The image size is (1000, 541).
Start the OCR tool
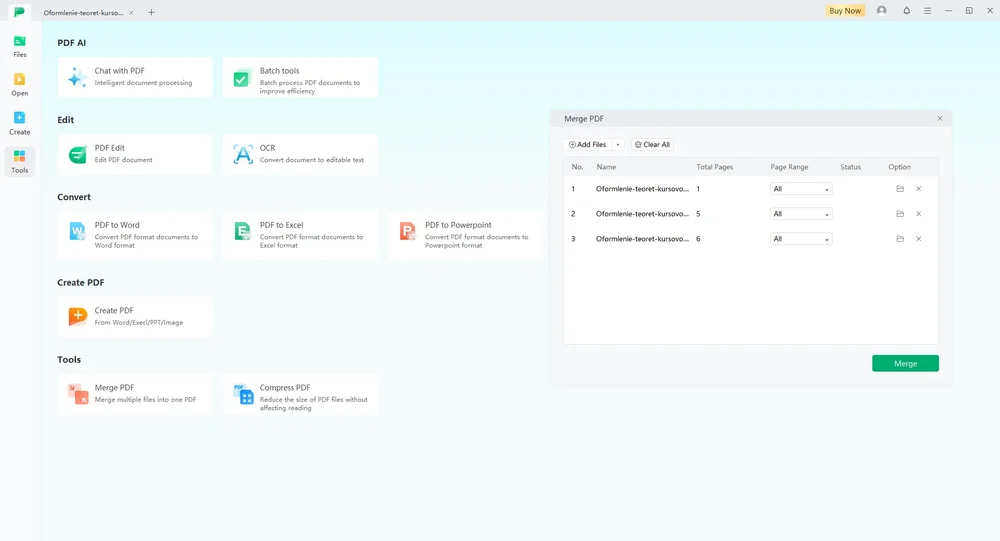click(300, 154)
